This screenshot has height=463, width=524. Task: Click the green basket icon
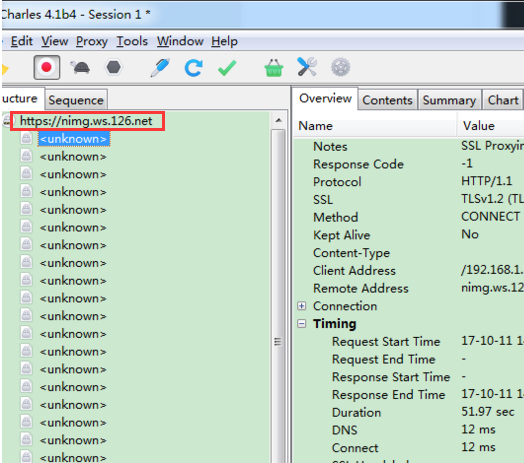(274, 68)
